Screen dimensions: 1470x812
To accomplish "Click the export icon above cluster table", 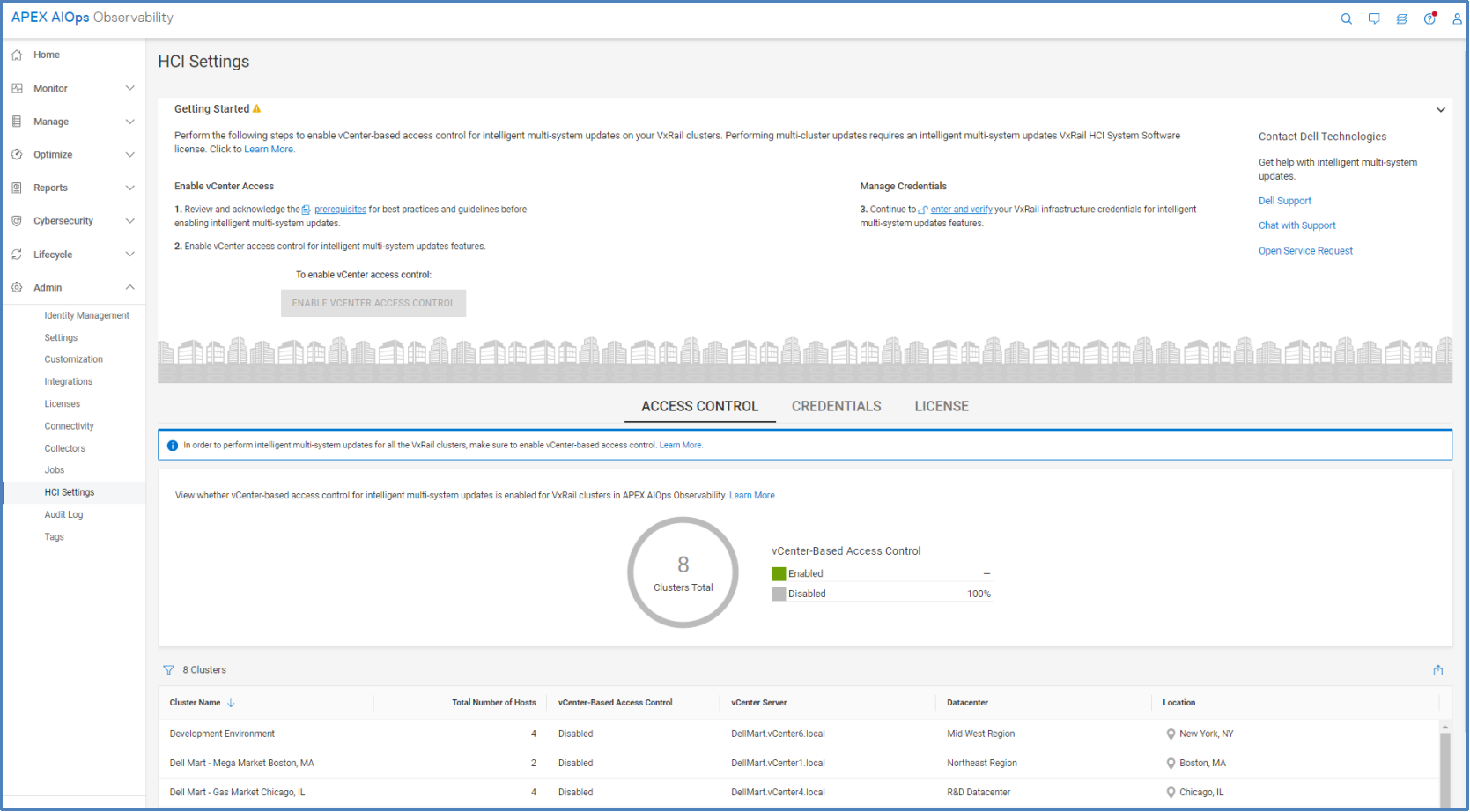I will pyautogui.click(x=1438, y=670).
